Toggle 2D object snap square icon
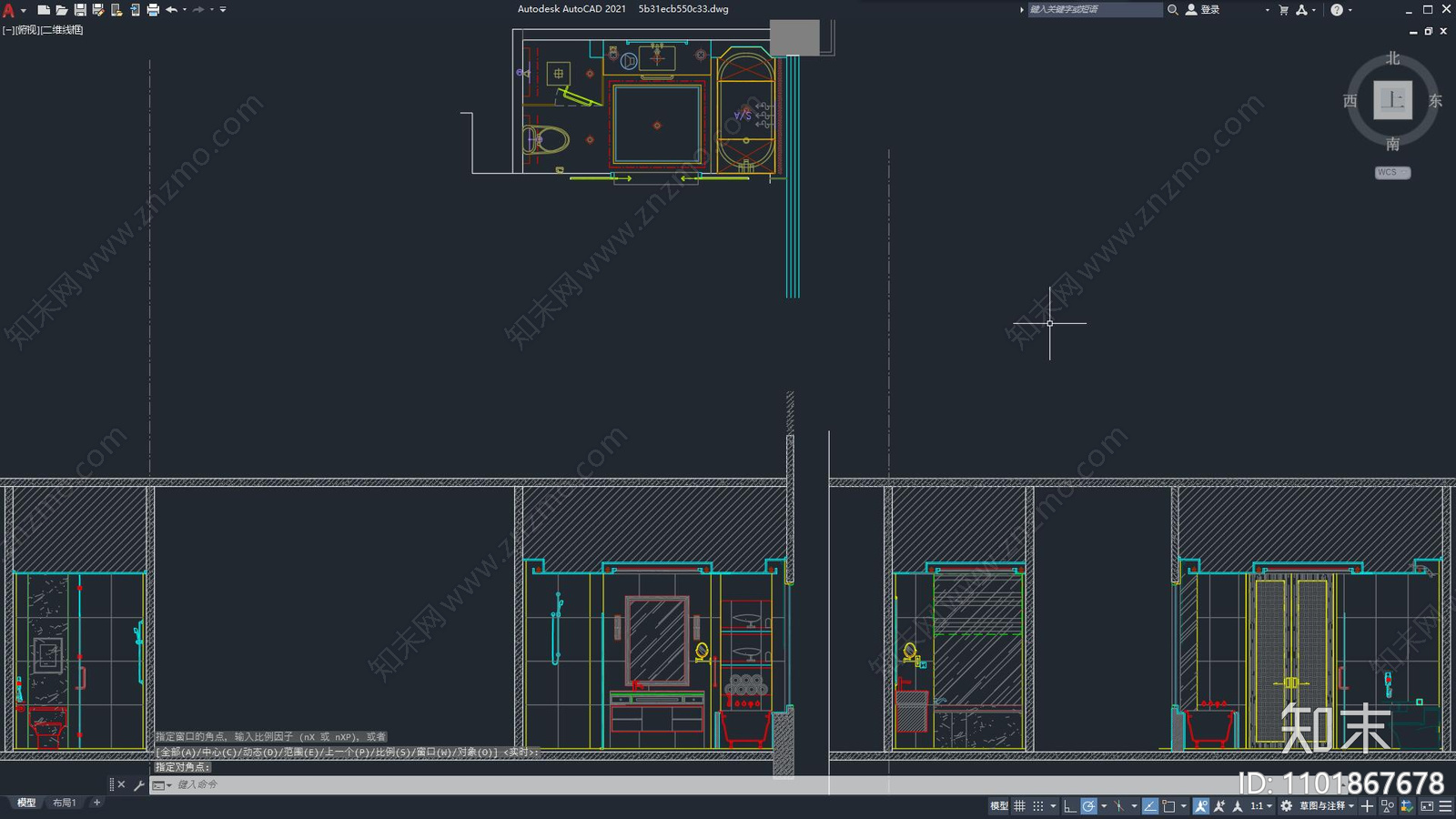The width and height of the screenshot is (1456, 819). point(1168,806)
